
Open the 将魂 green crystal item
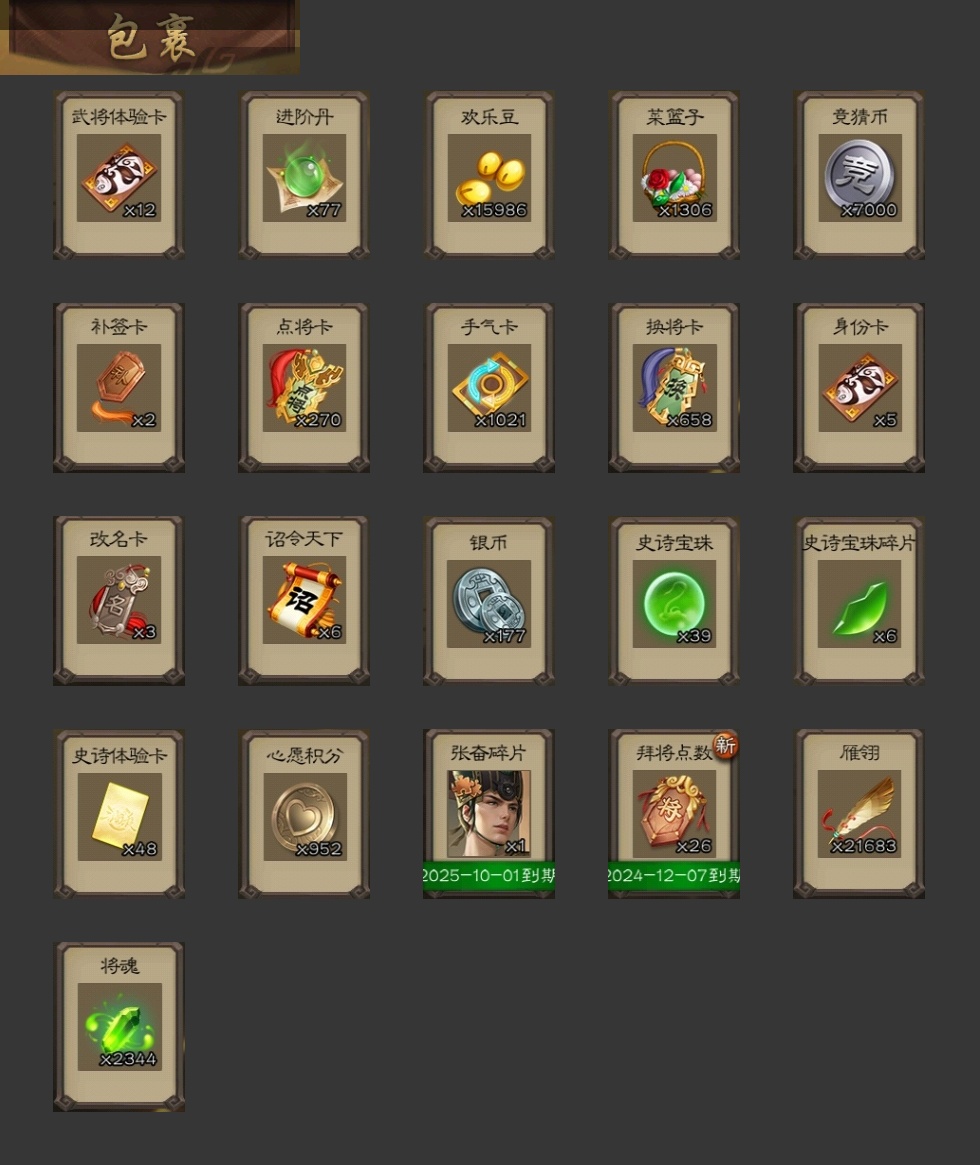click(119, 1027)
